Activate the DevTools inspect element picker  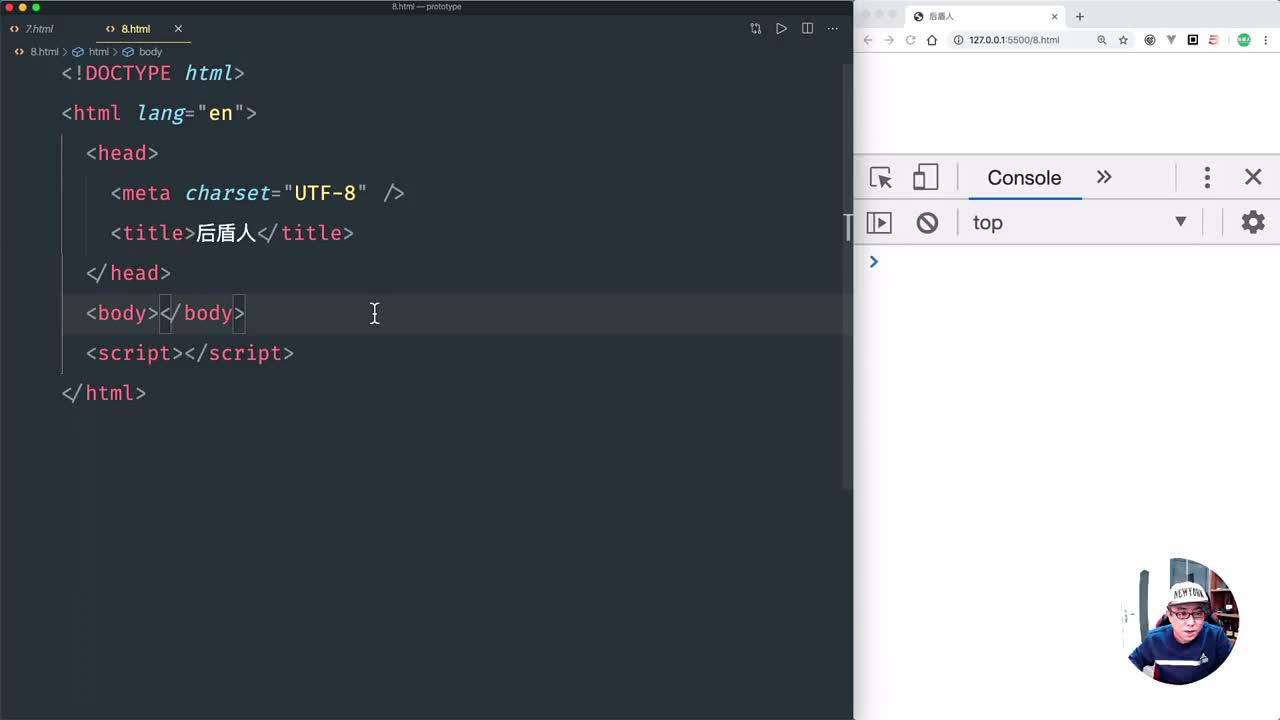click(x=881, y=178)
